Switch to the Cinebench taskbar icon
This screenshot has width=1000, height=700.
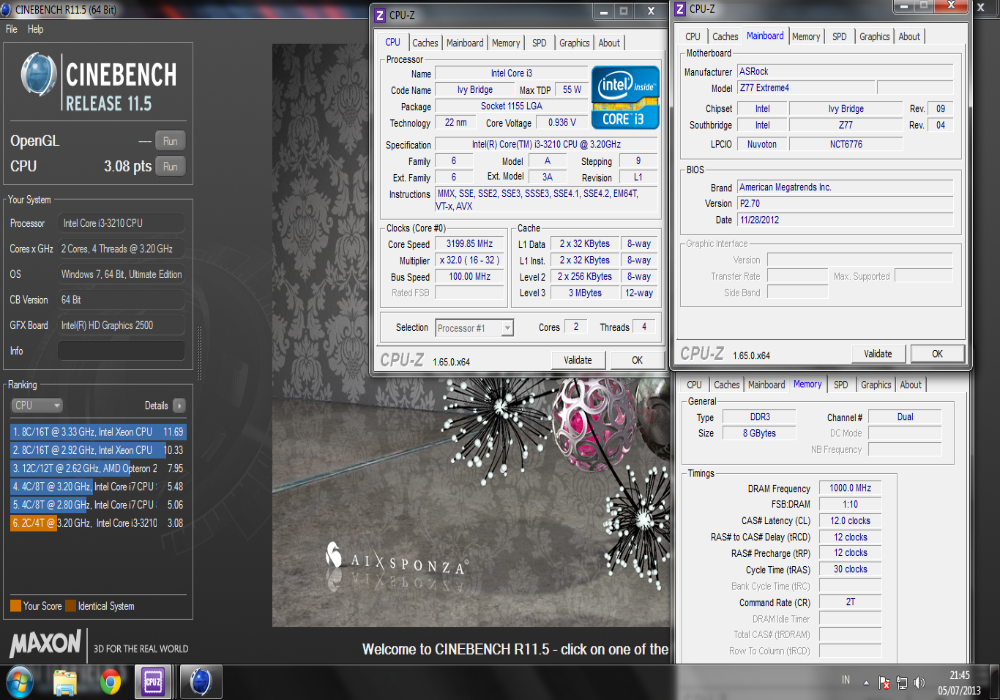[200, 682]
